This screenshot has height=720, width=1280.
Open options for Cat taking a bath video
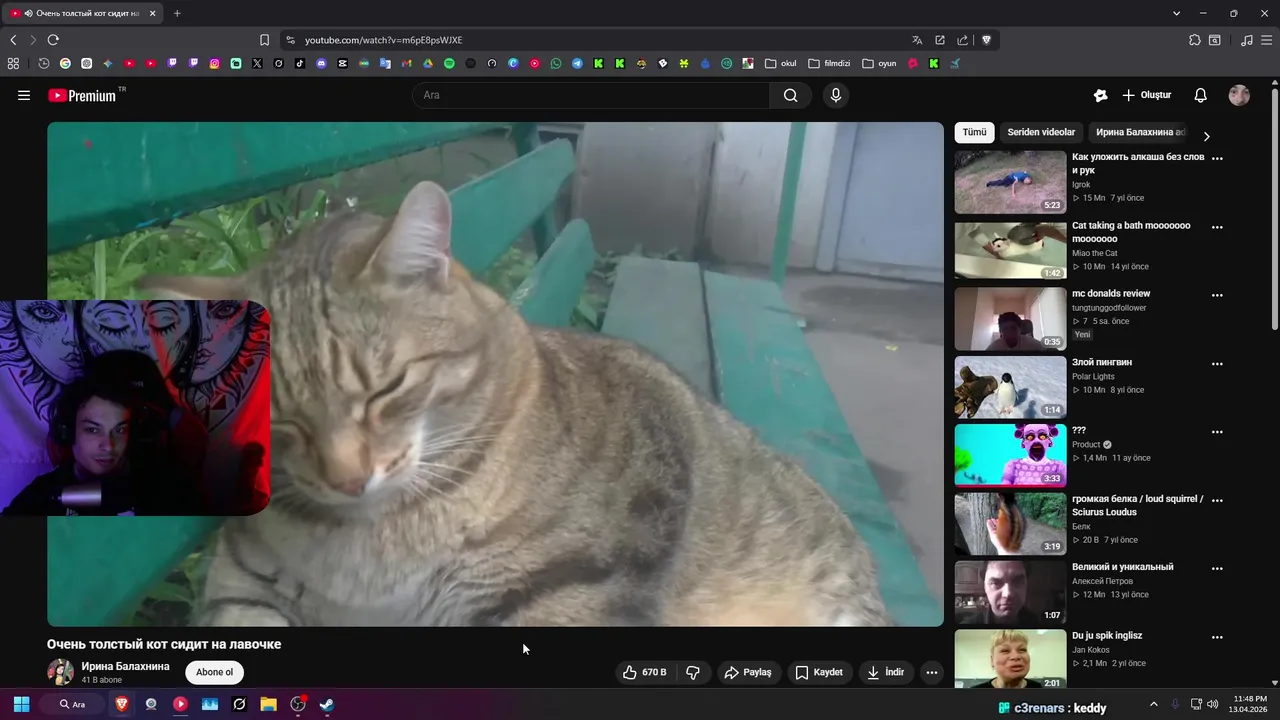[1217, 227]
